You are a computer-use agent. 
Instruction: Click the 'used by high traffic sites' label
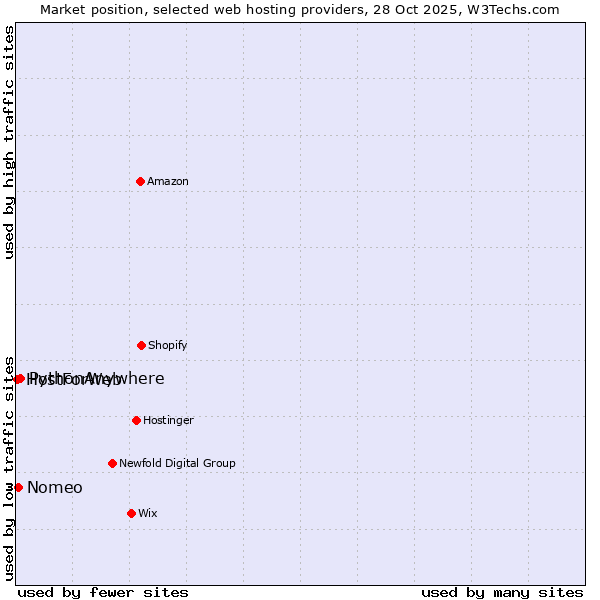[x=9, y=142]
